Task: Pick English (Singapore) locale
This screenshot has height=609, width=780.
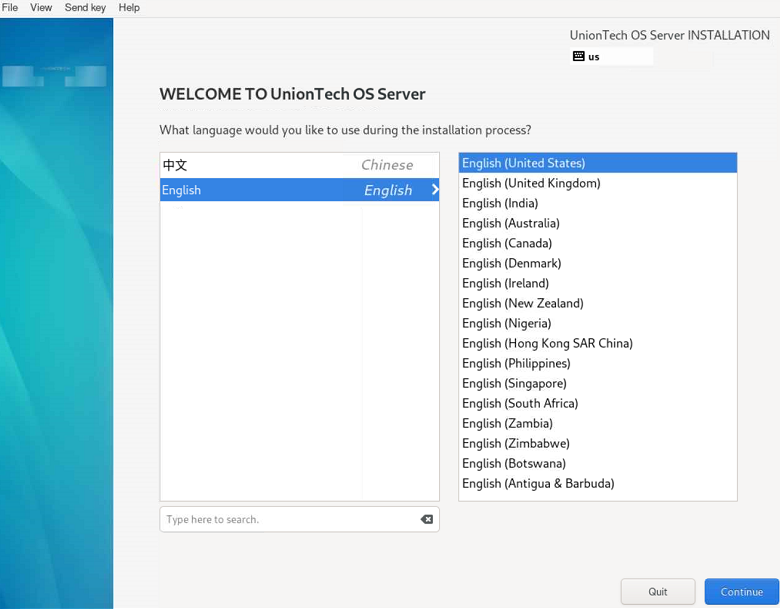Action: (598, 383)
